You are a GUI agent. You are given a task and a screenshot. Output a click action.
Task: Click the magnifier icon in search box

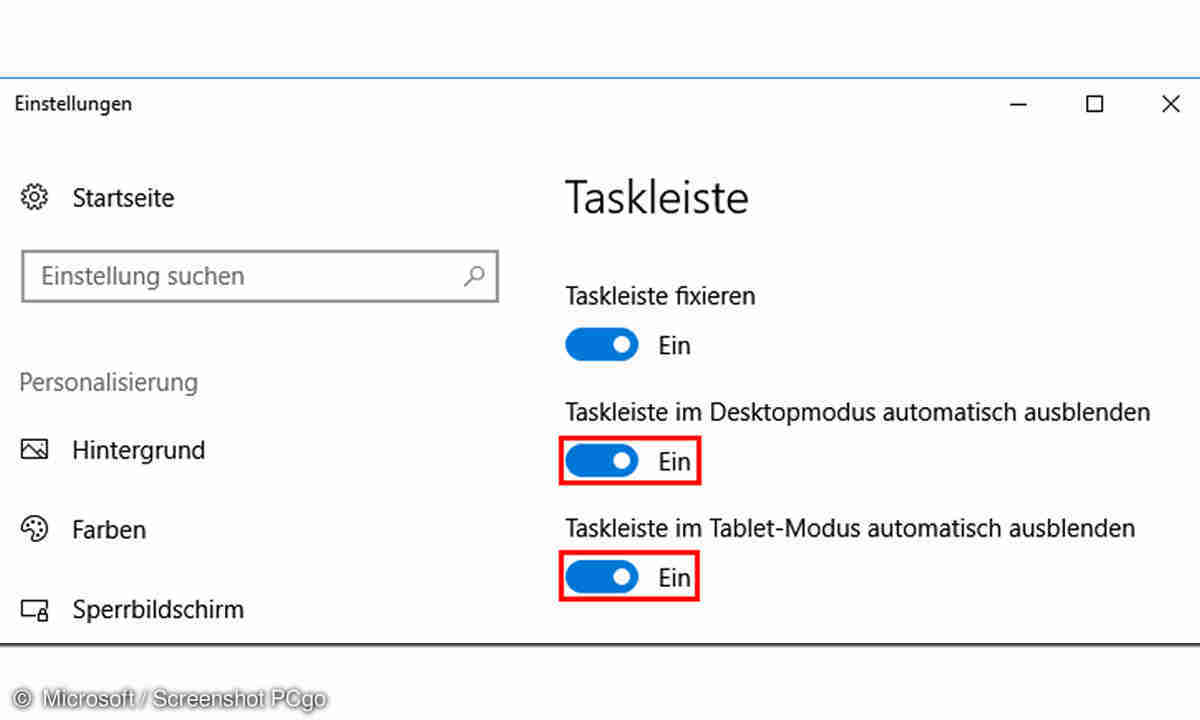pos(474,276)
